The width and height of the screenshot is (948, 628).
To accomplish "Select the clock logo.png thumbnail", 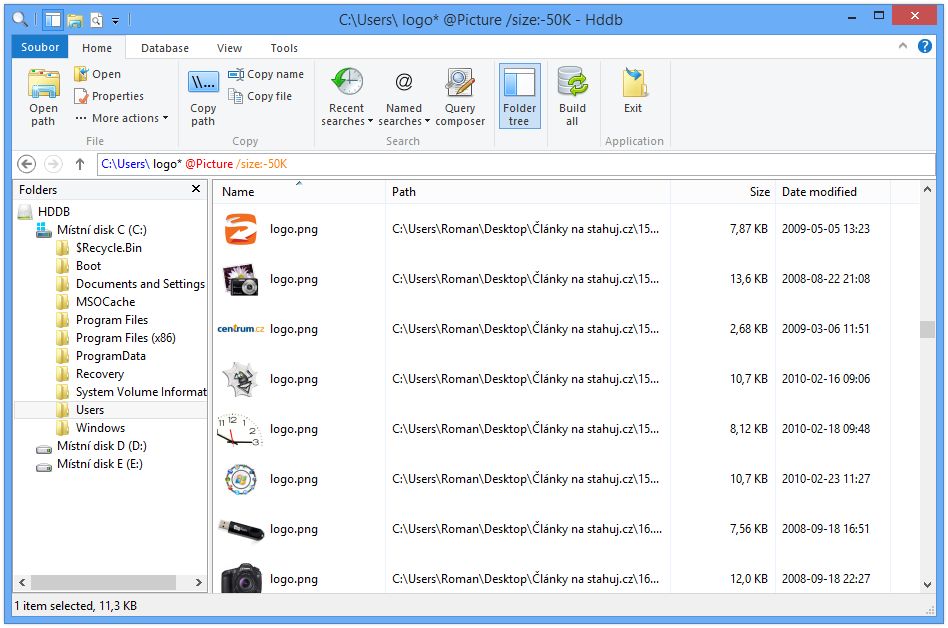I will pos(239,430).
